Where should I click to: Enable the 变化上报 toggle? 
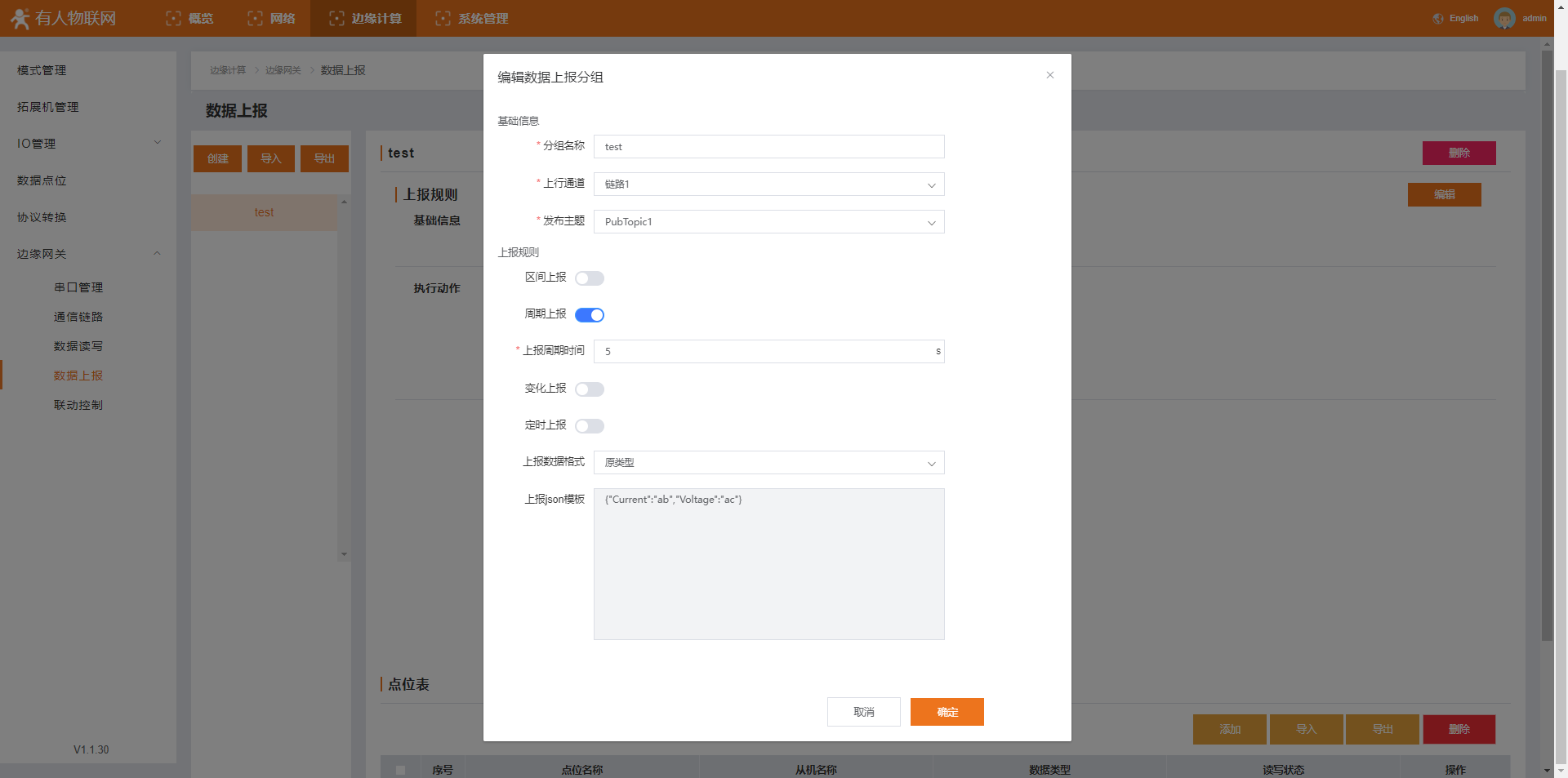tap(589, 389)
